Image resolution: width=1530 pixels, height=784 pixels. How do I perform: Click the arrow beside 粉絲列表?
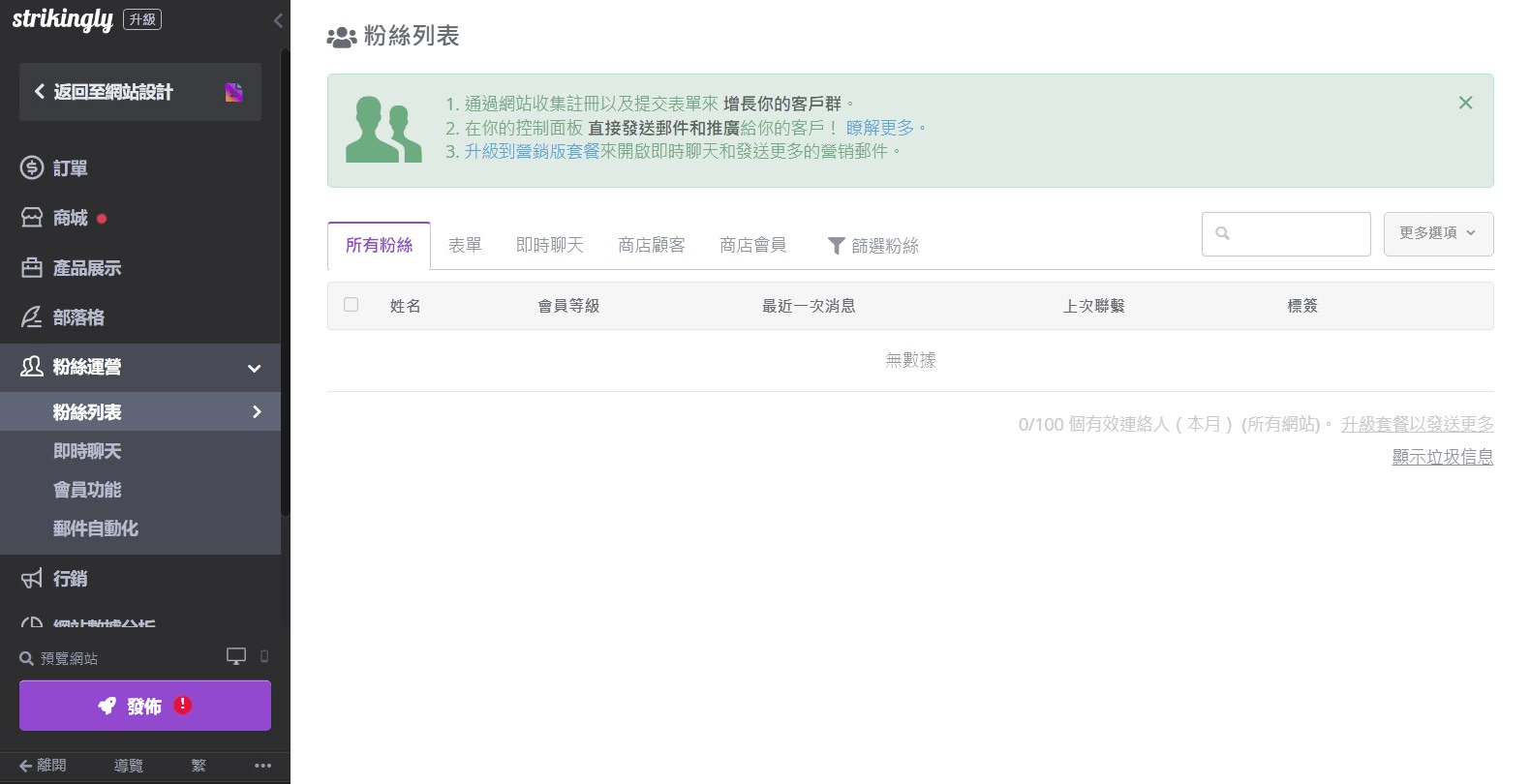tap(257, 412)
